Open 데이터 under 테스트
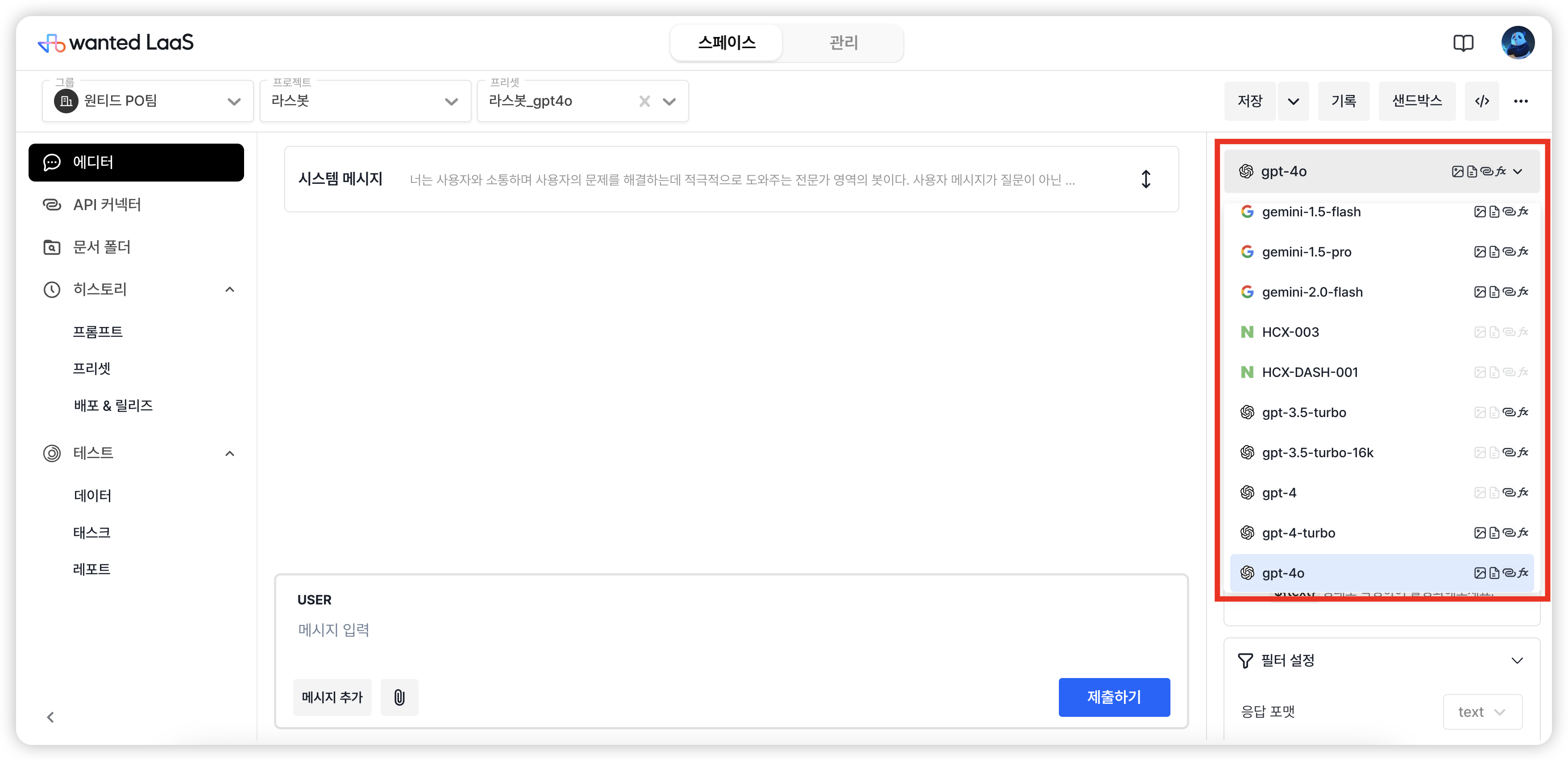The width and height of the screenshot is (1568, 761). click(92, 496)
